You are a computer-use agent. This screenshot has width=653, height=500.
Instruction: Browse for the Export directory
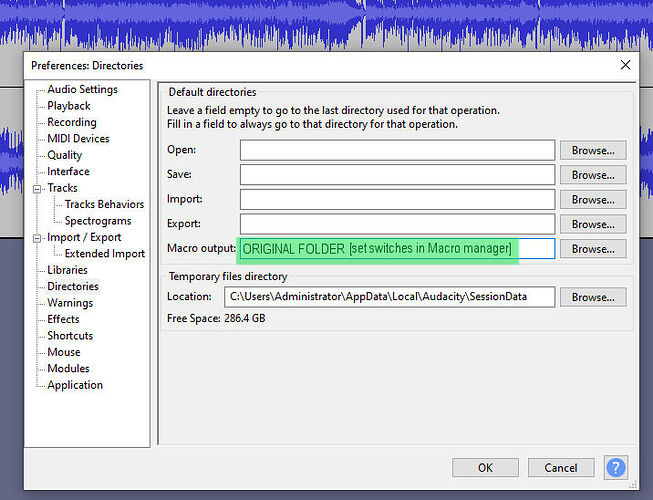click(x=593, y=224)
